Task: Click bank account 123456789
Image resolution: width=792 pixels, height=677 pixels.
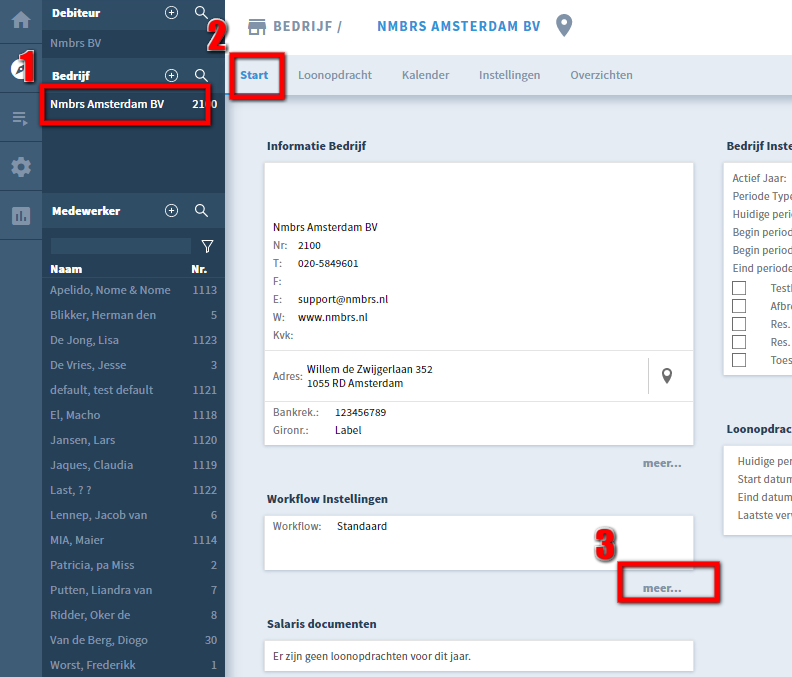Action: click(x=360, y=413)
